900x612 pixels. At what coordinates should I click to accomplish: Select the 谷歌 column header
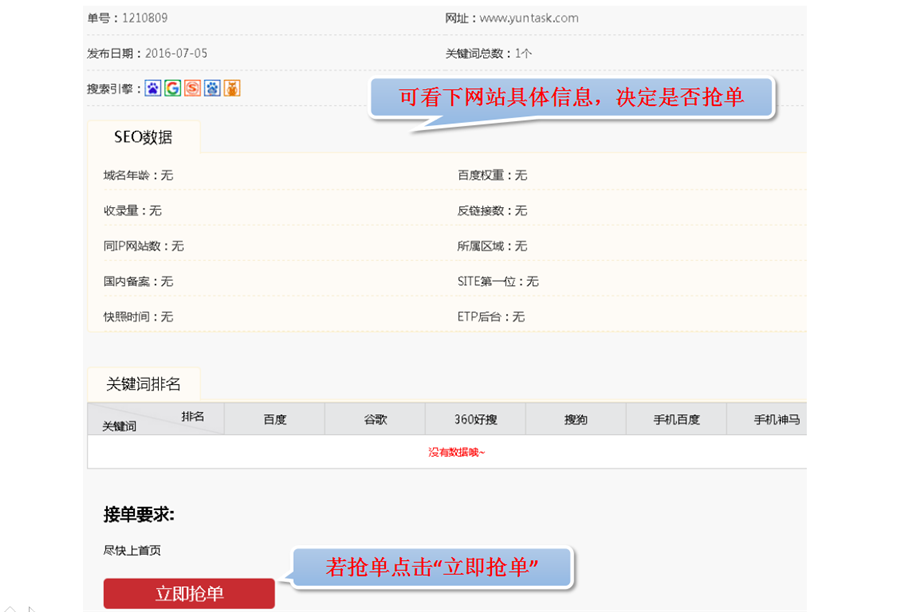coord(375,420)
